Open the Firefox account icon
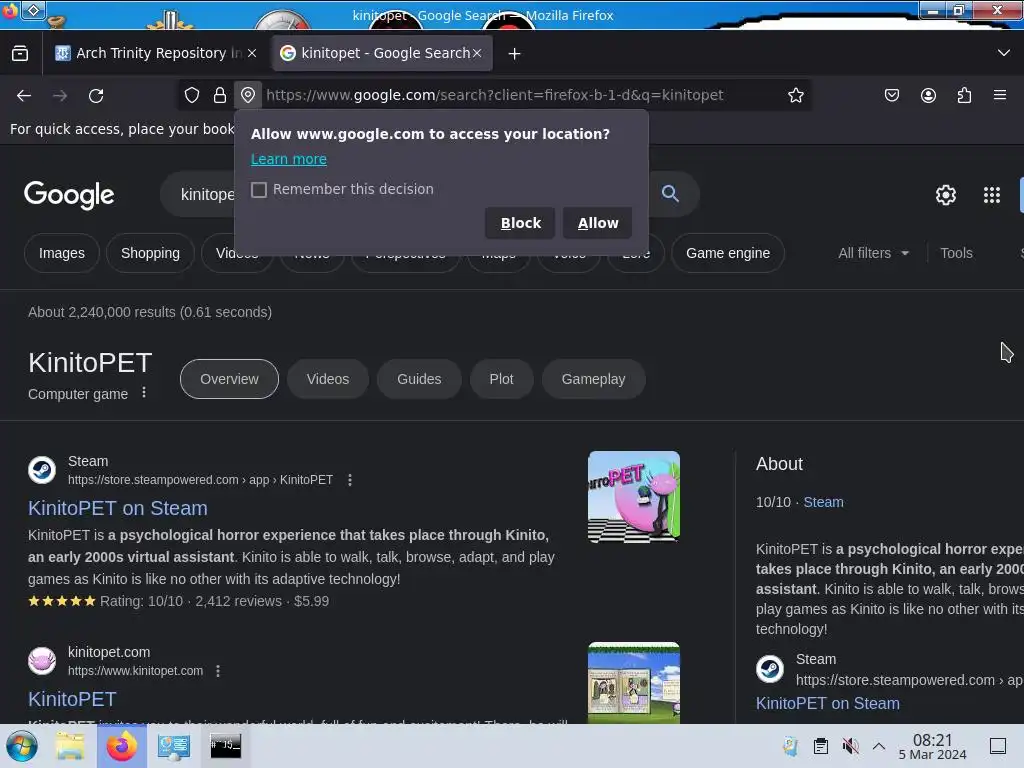The width and height of the screenshot is (1024, 768). [x=928, y=95]
